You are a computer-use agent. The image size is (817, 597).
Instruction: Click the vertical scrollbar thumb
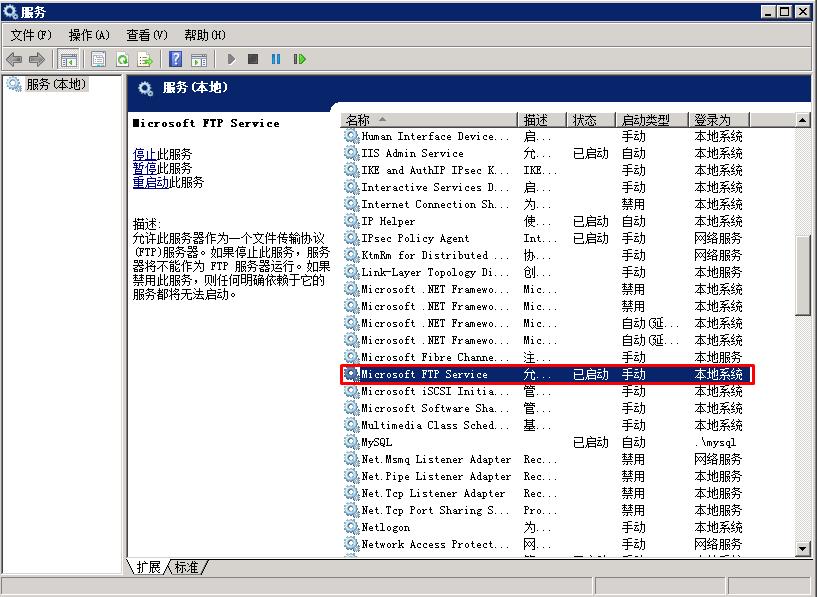pos(802,275)
